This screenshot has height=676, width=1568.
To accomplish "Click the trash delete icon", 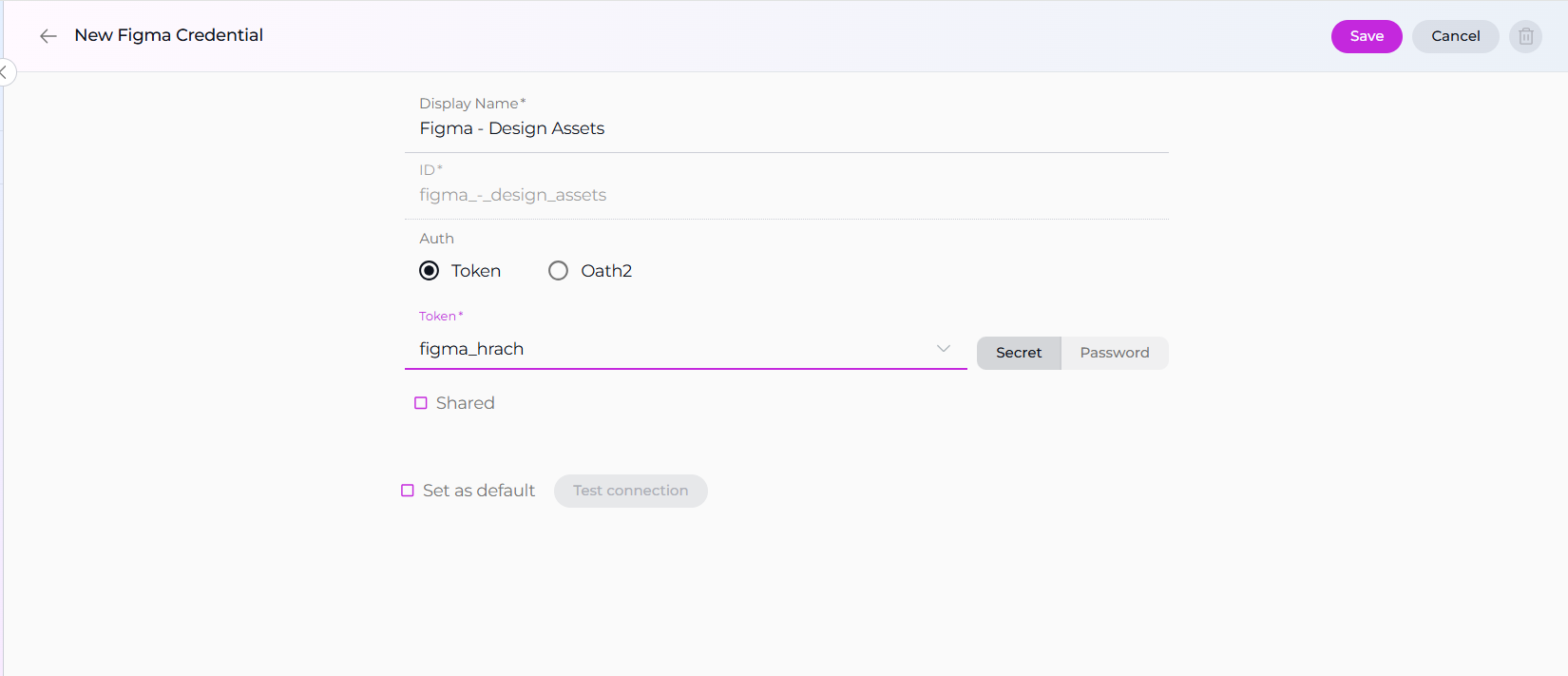I will coord(1525,36).
